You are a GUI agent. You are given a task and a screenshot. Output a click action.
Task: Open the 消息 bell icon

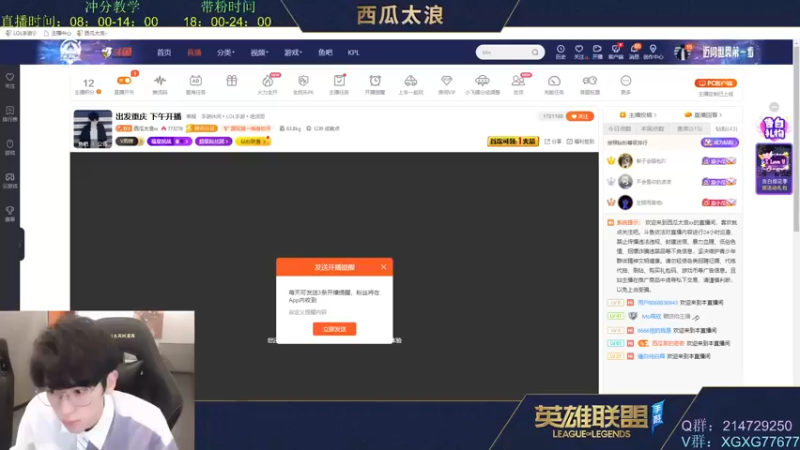pyautogui.click(x=634, y=51)
